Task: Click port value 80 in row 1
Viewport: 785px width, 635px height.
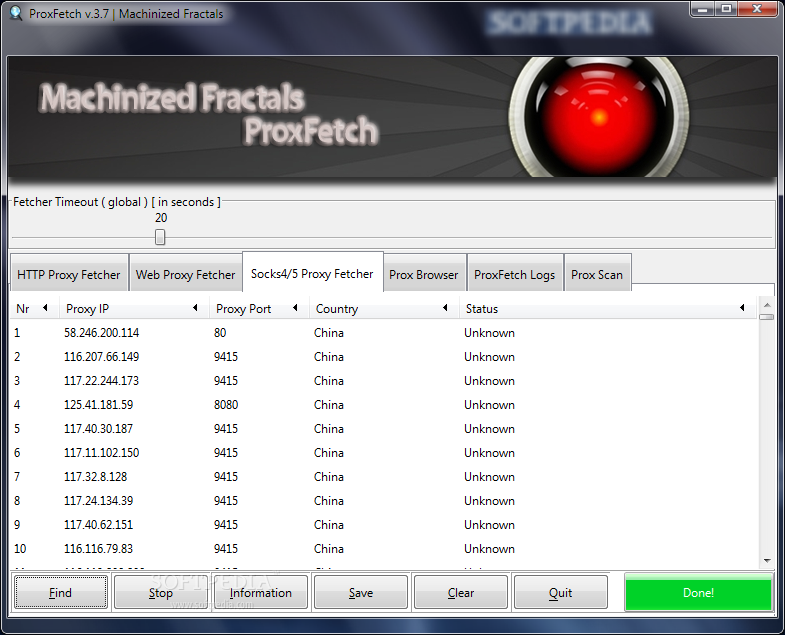Action: (220, 333)
